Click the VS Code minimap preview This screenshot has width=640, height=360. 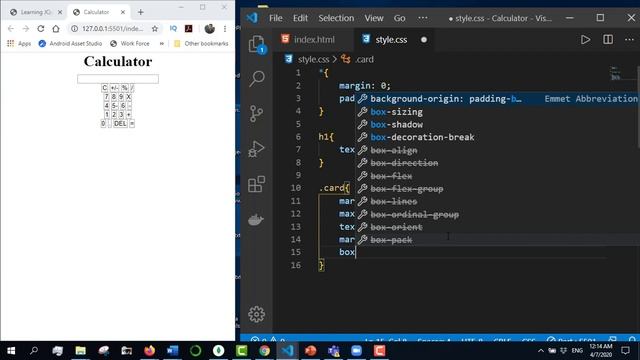click(616, 73)
